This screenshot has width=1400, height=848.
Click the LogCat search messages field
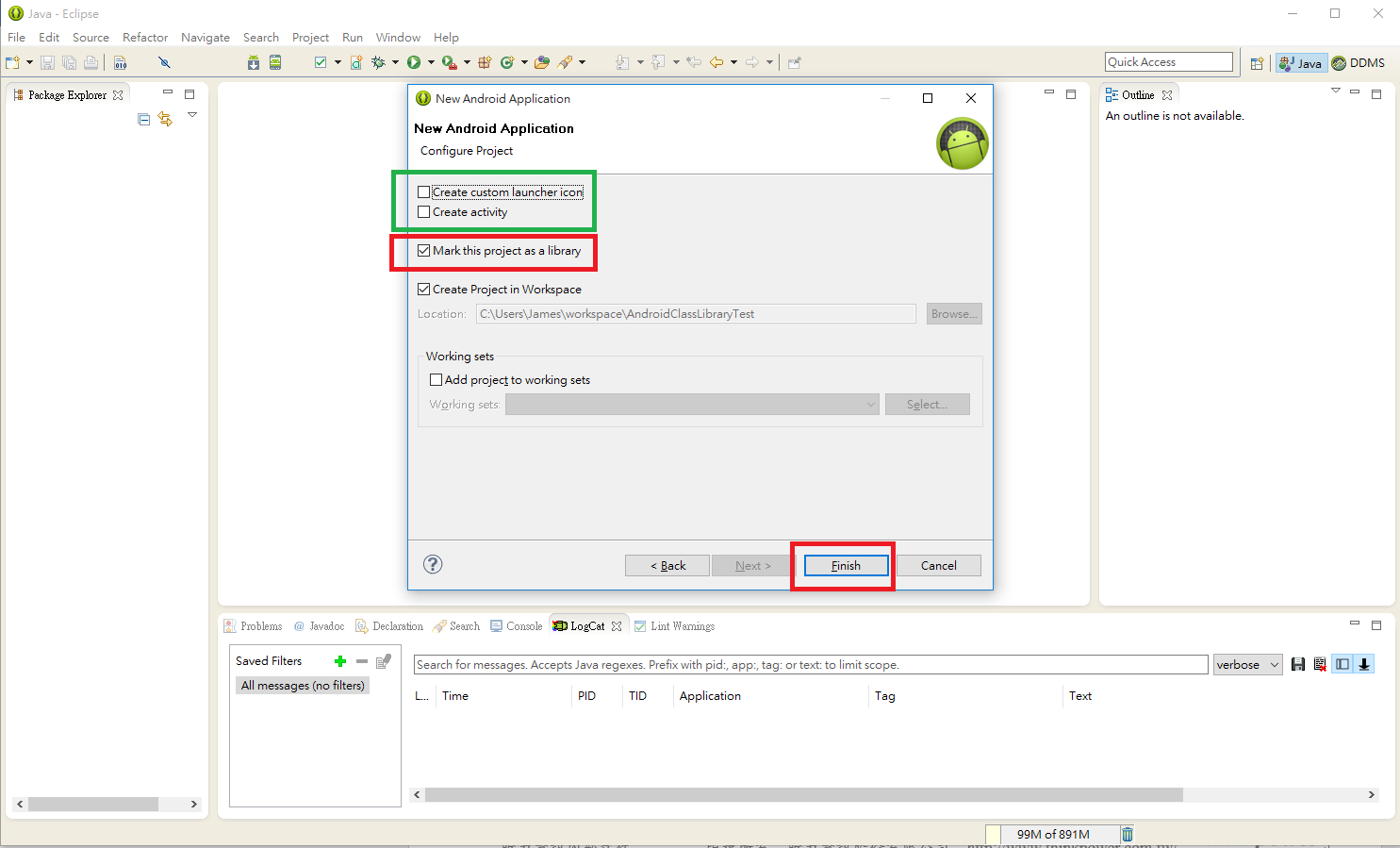(x=811, y=665)
